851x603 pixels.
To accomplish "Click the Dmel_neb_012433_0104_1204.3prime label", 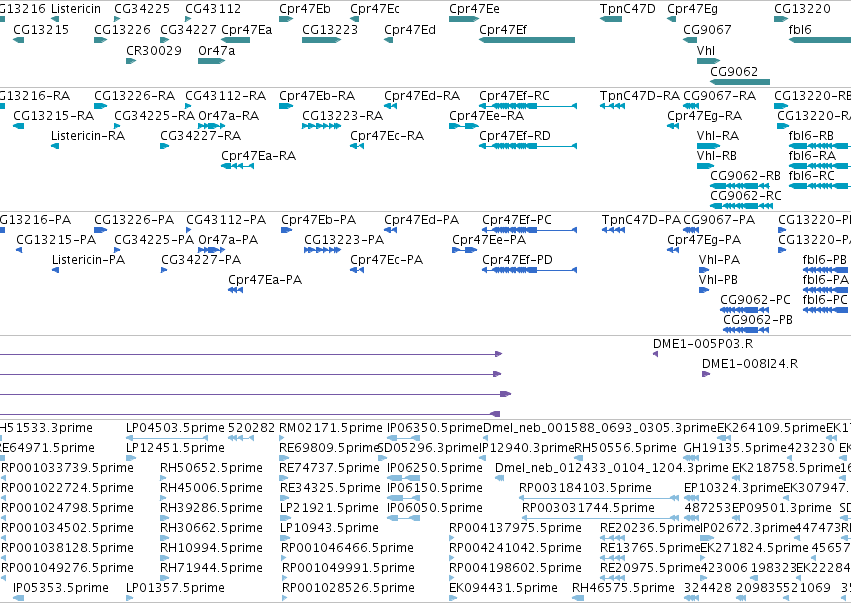I will click(612, 468).
